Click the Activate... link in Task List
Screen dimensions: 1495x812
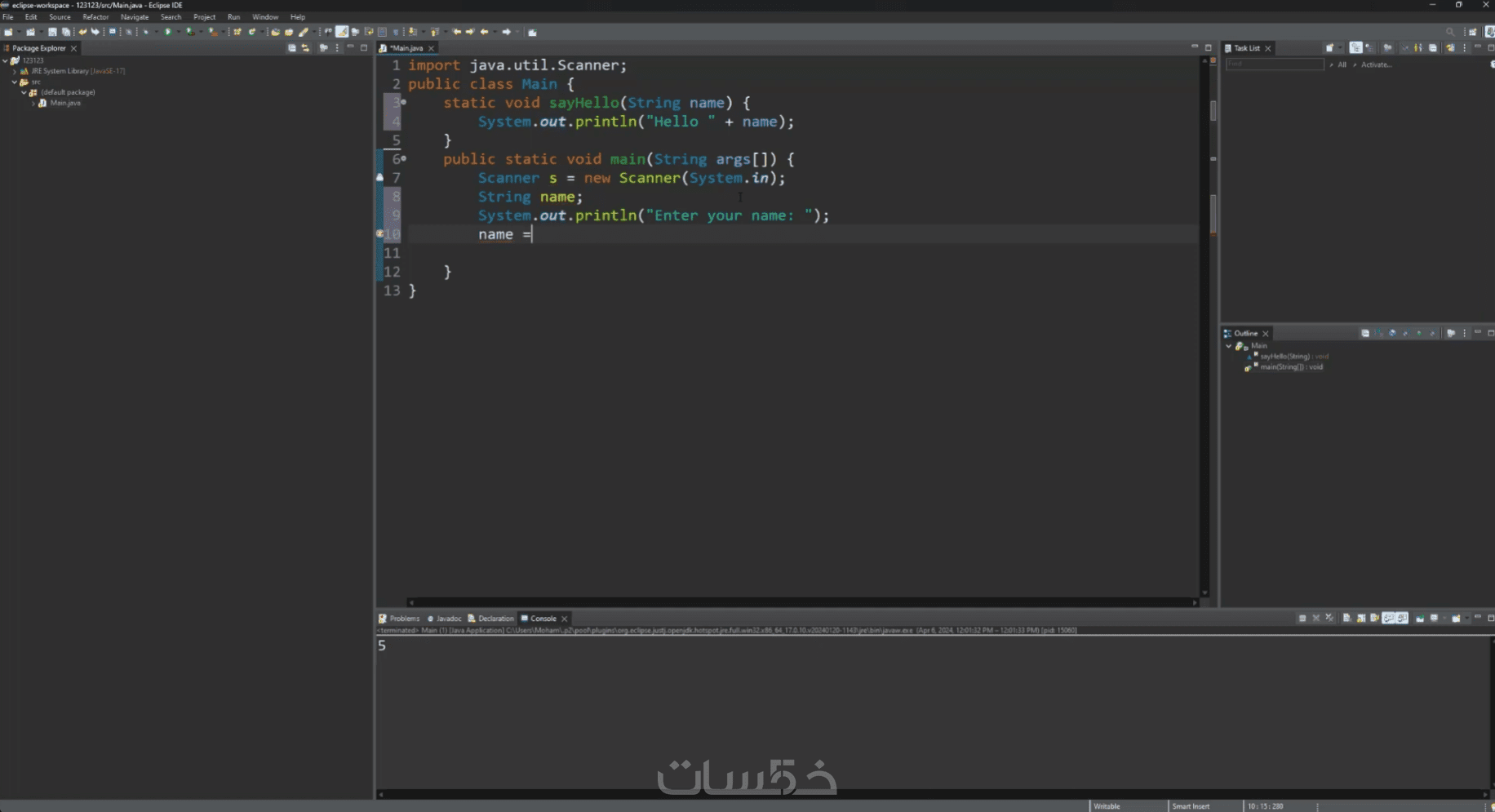1377,64
